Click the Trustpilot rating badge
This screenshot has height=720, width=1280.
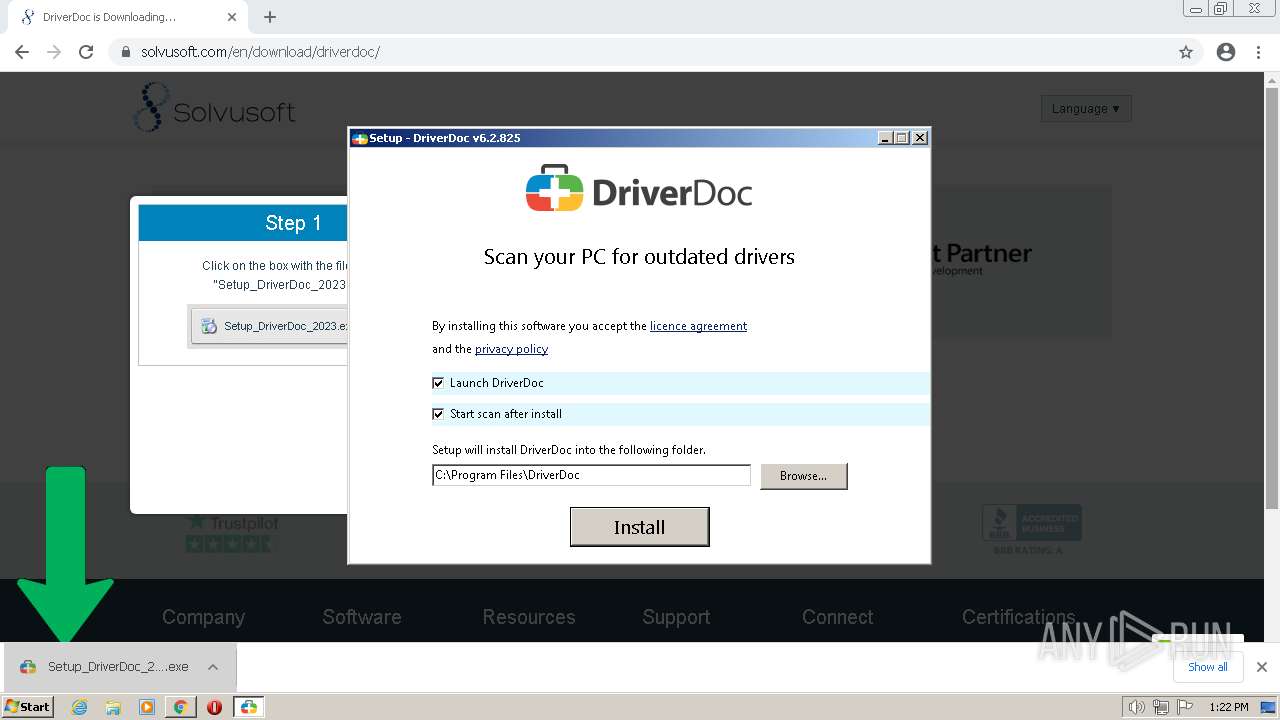(232, 532)
